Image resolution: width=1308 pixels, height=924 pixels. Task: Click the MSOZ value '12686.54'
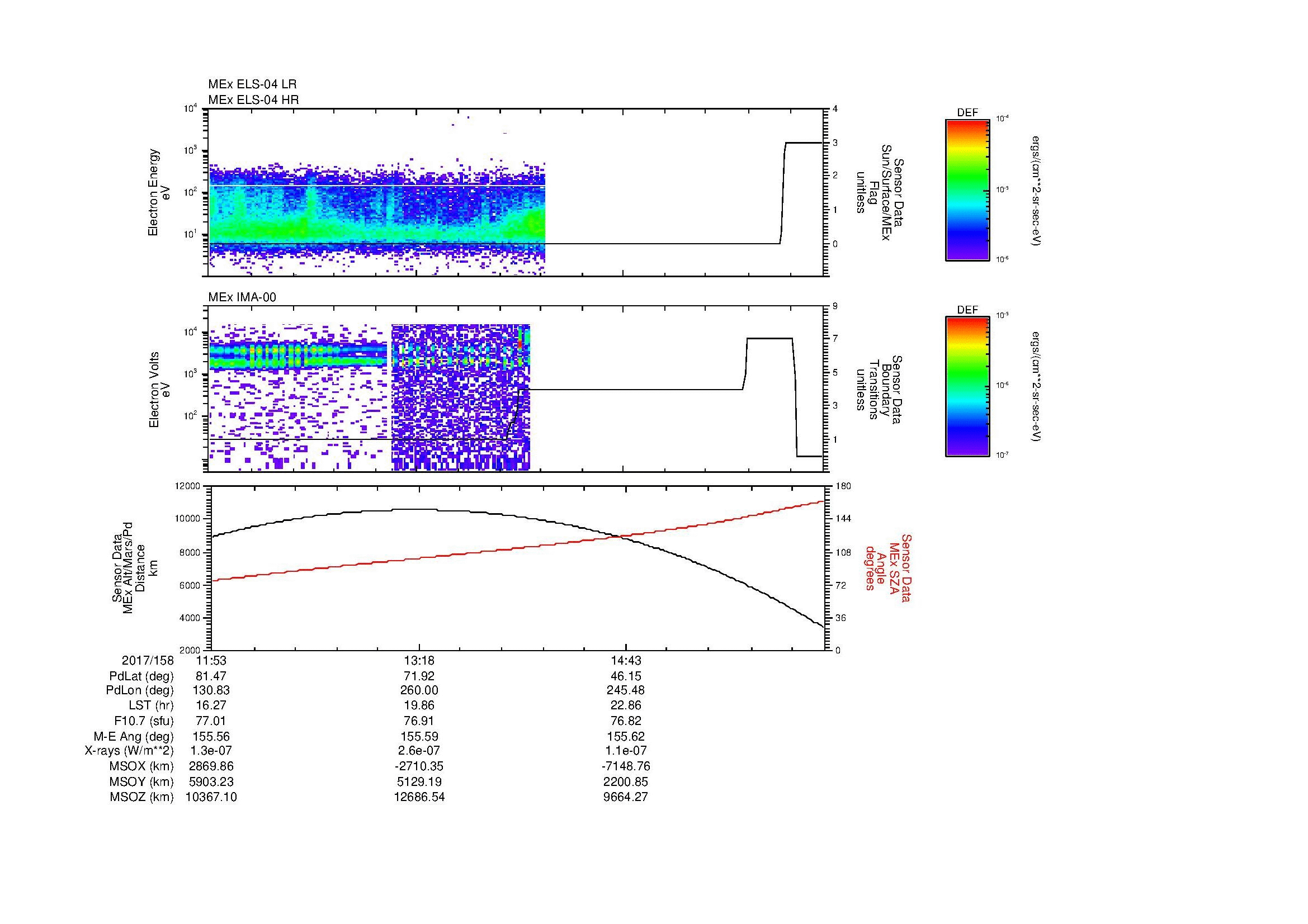click(419, 798)
